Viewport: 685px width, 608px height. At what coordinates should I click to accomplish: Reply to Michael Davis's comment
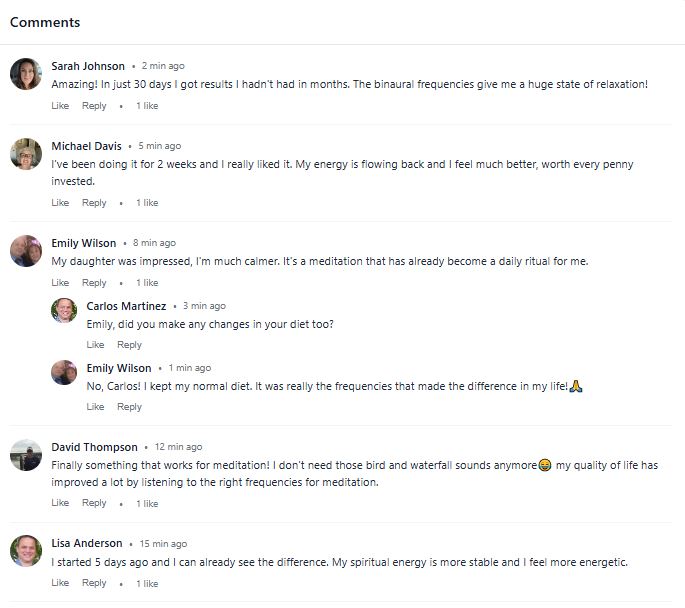94,203
